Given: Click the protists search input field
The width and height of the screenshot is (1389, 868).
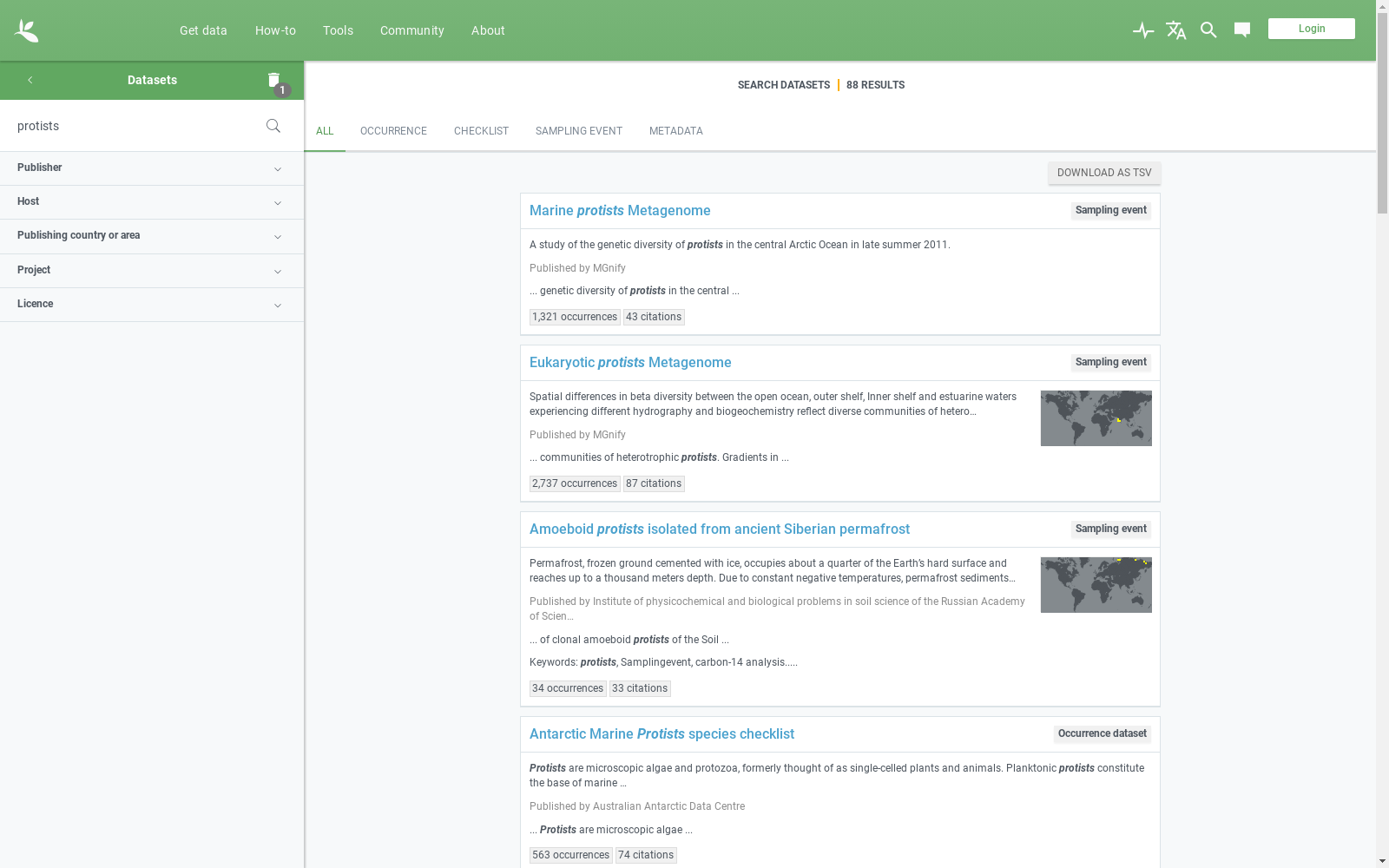Looking at the screenshot, I should click(135, 126).
